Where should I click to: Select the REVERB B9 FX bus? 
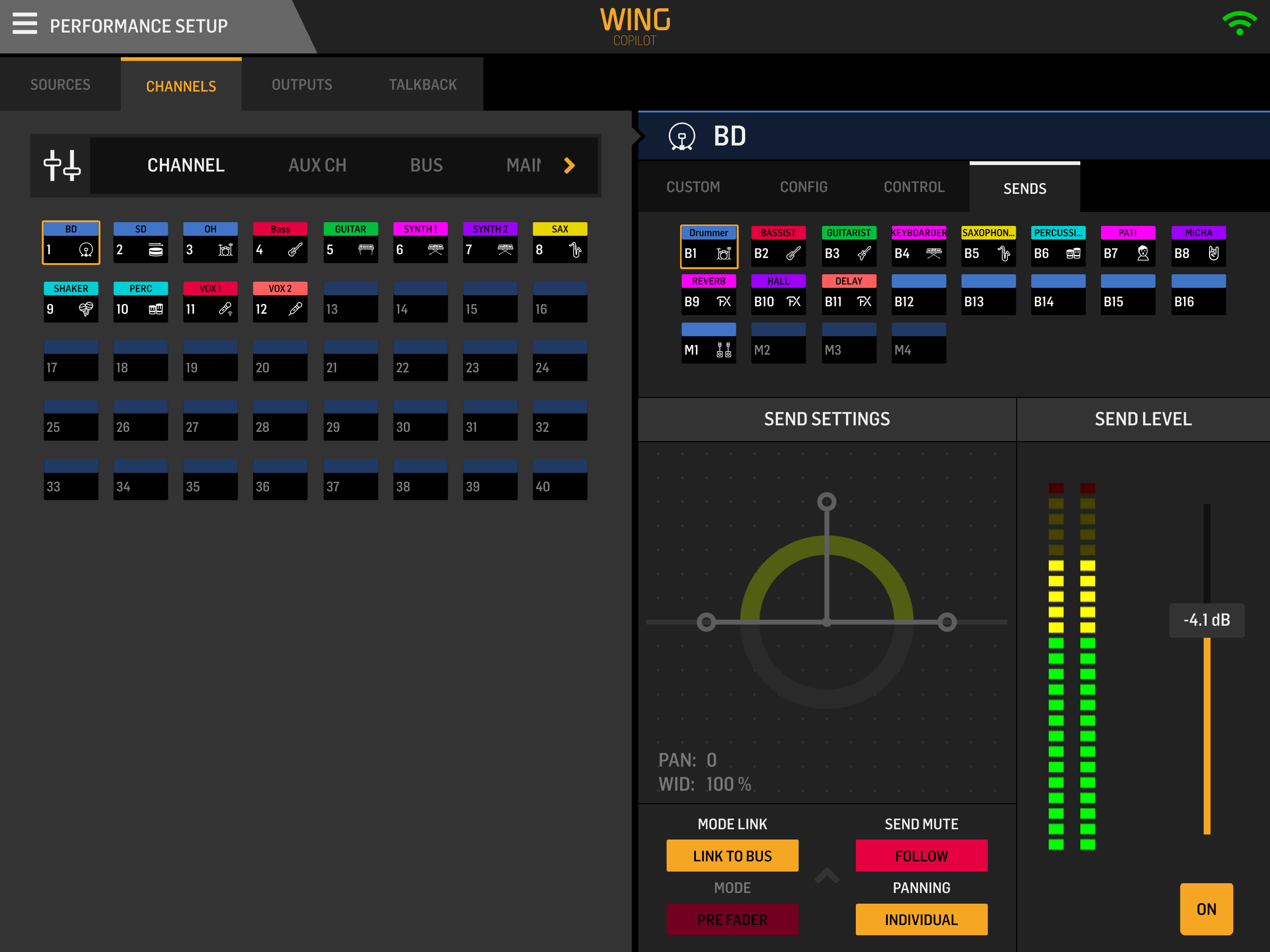tap(708, 294)
